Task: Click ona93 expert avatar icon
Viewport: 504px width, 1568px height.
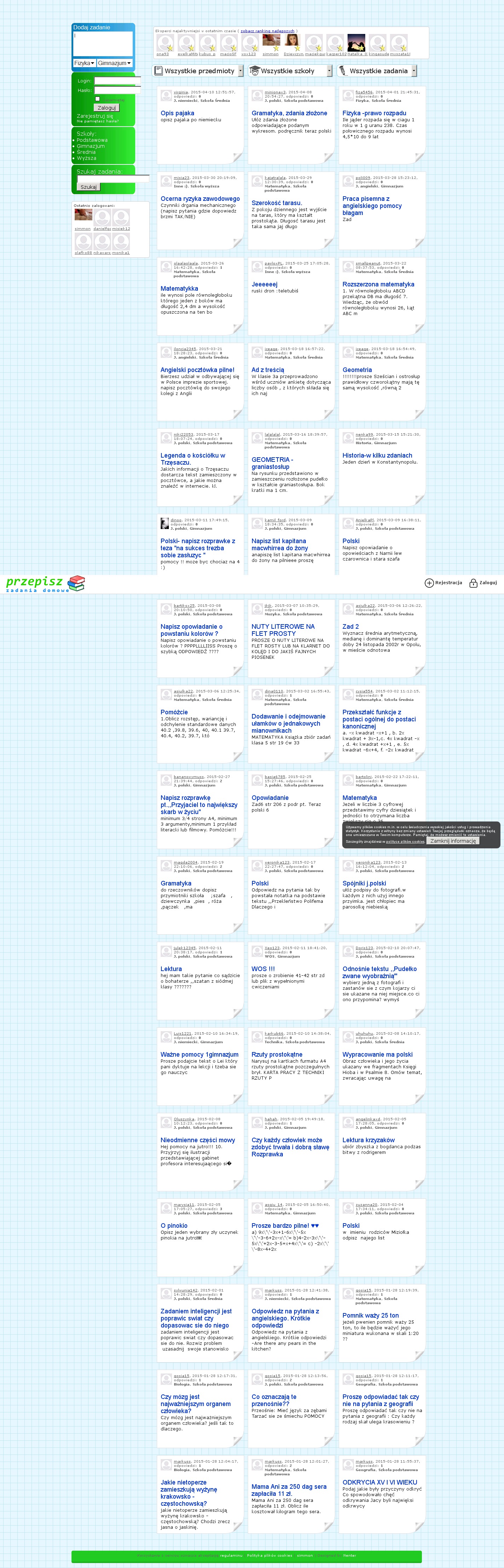Action: point(165,43)
